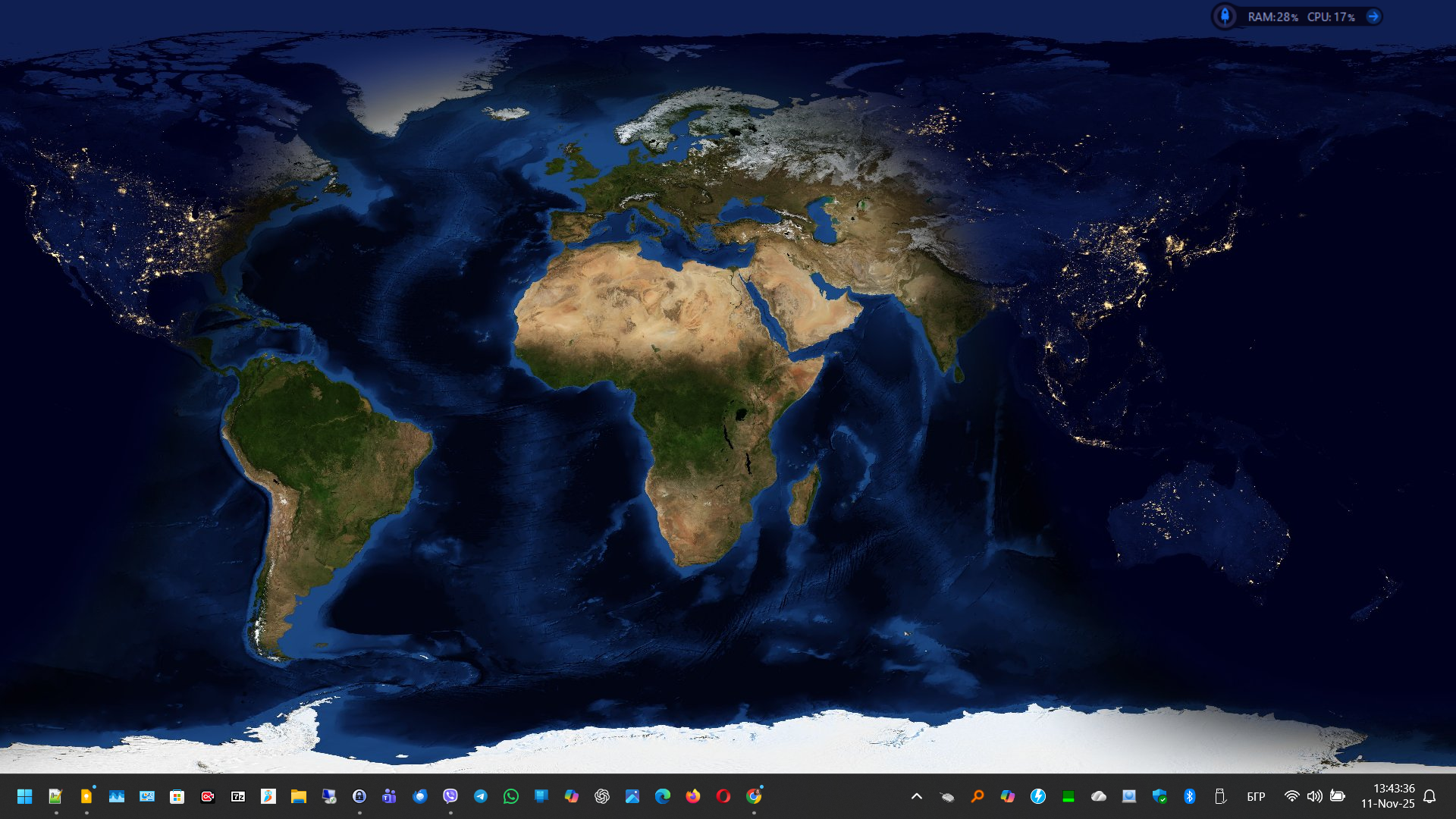Open the Wi-Fi network tray icon
The height and width of the screenshot is (819, 1456).
pyautogui.click(x=1292, y=796)
